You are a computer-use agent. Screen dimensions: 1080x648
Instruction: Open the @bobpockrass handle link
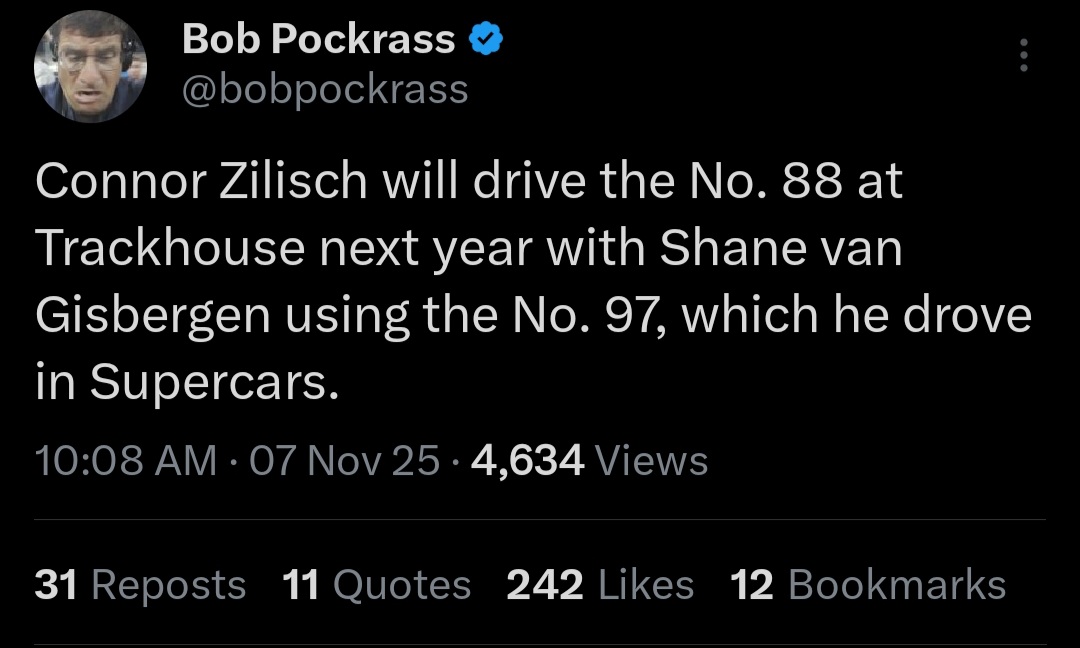[x=325, y=90]
